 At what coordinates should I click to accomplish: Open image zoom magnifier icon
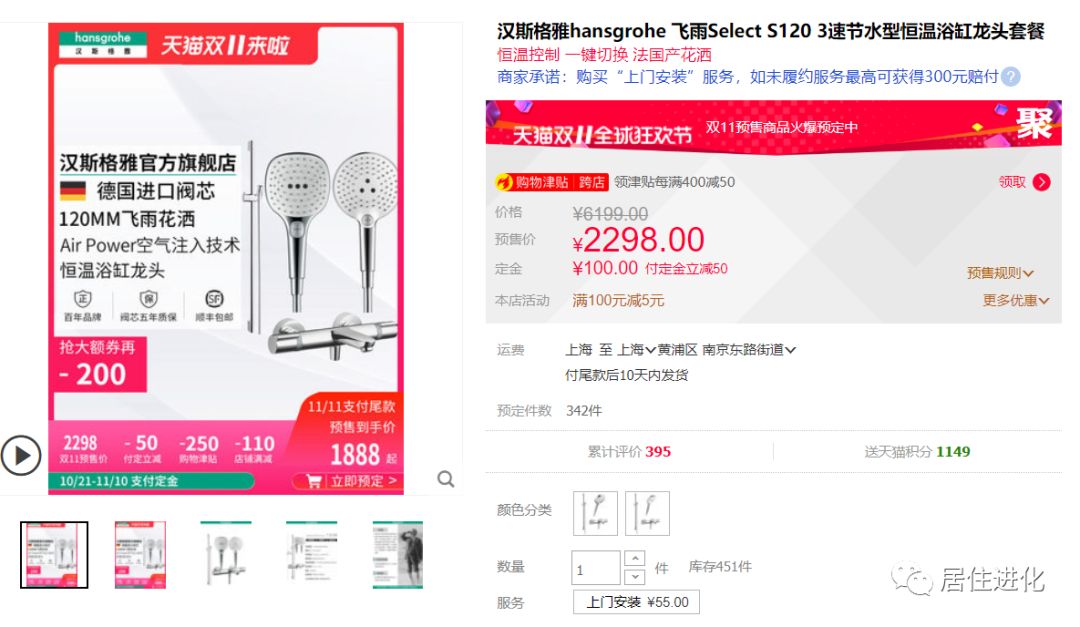(446, 479)
